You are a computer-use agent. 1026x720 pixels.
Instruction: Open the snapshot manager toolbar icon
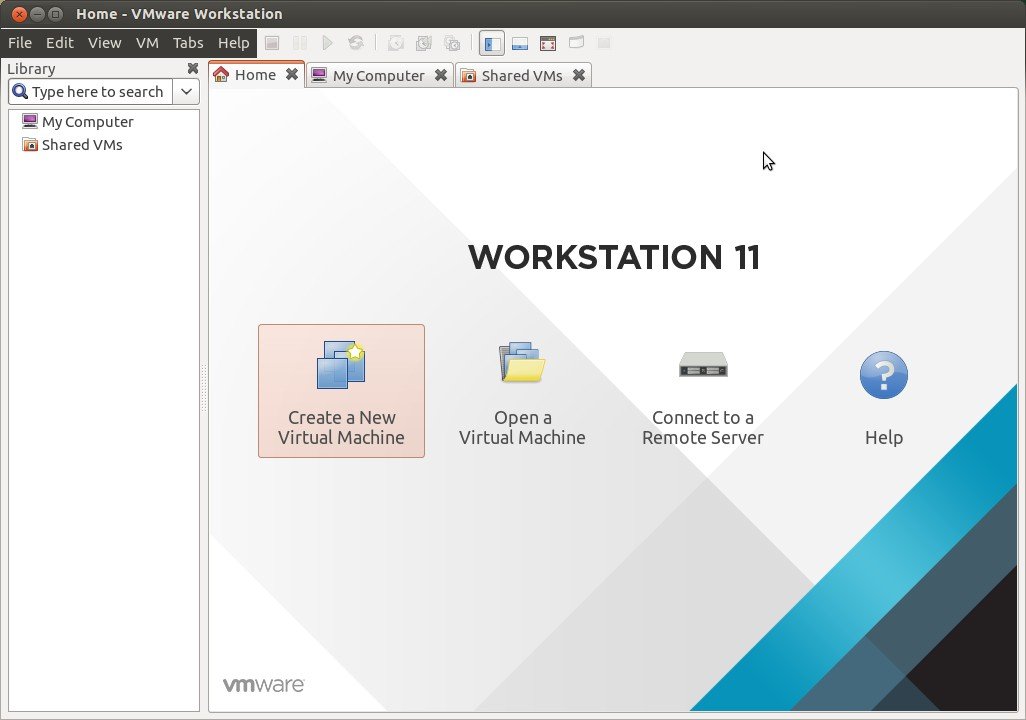point(452,43)
